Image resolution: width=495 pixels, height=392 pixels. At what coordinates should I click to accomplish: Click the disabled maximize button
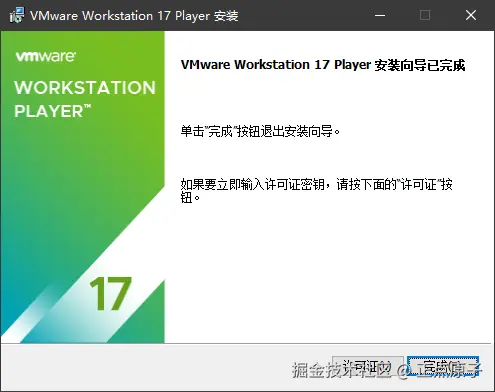click(x=425, y=15)
